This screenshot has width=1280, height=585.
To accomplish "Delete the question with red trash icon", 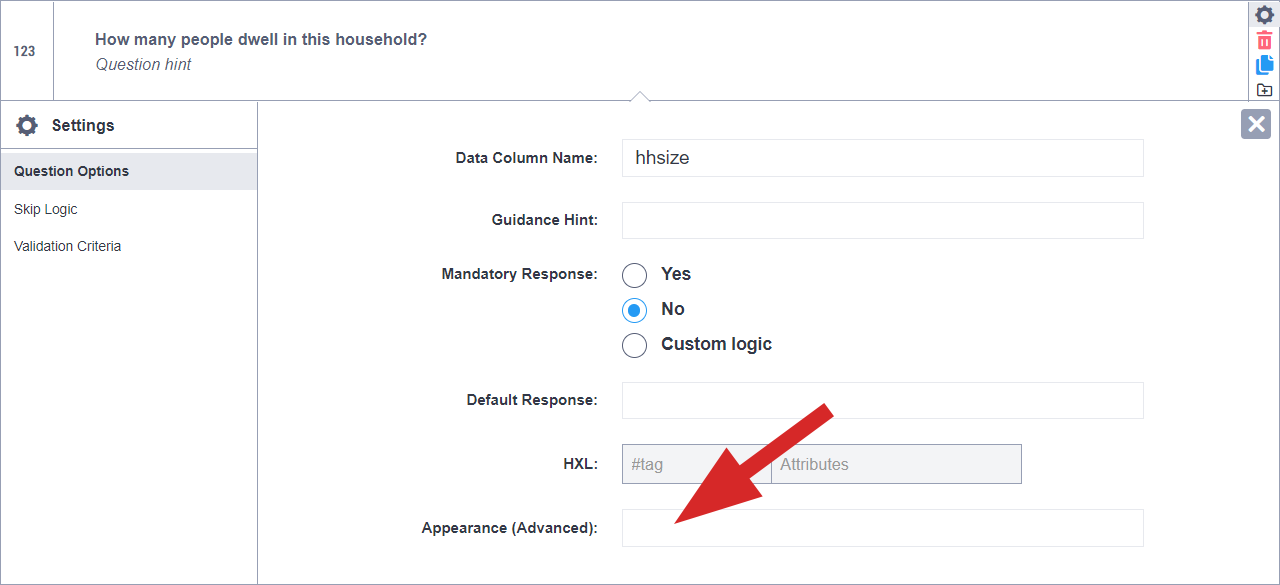I will click(1264, 41).
